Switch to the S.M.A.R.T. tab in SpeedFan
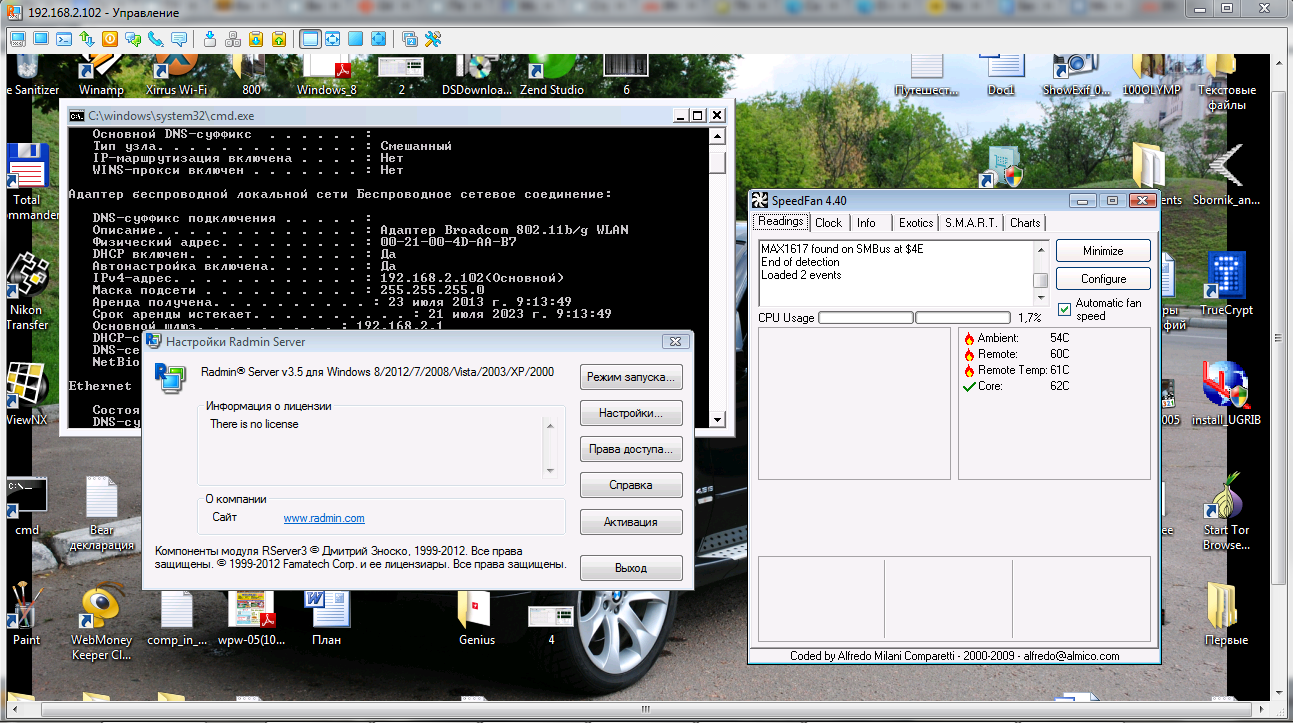Image resolution: width=1293 pixels, height=723 pixels. point(971,223)
